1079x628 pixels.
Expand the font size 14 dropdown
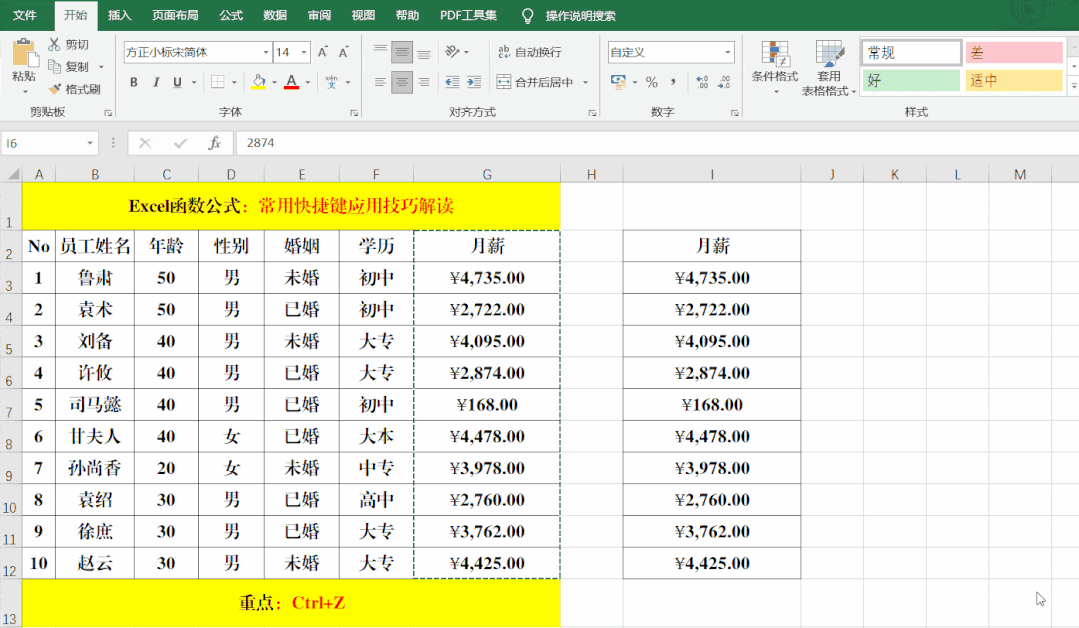(x=305, y=52)
